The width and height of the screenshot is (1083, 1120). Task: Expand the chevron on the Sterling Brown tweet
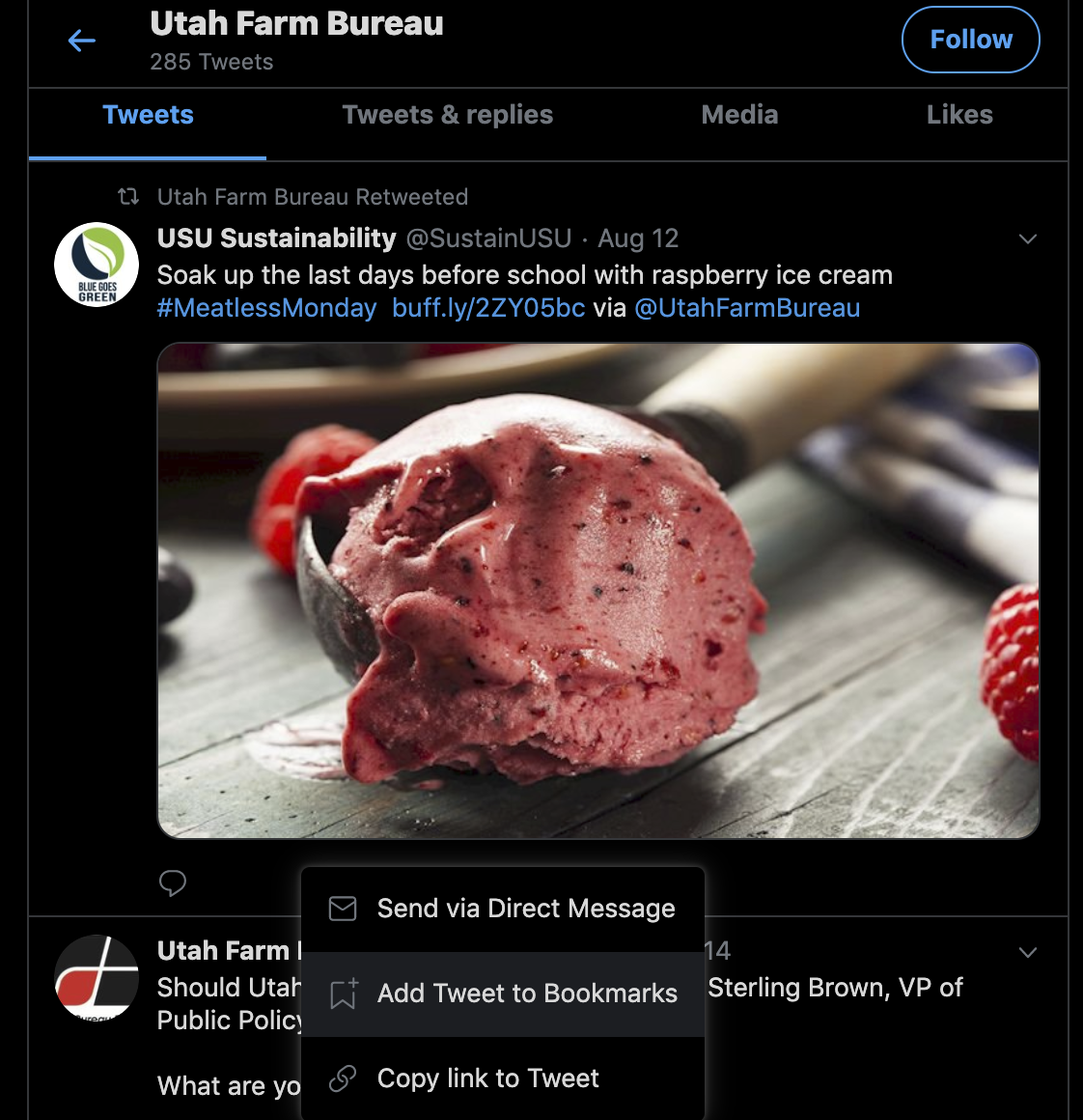tap(1028, 952)
